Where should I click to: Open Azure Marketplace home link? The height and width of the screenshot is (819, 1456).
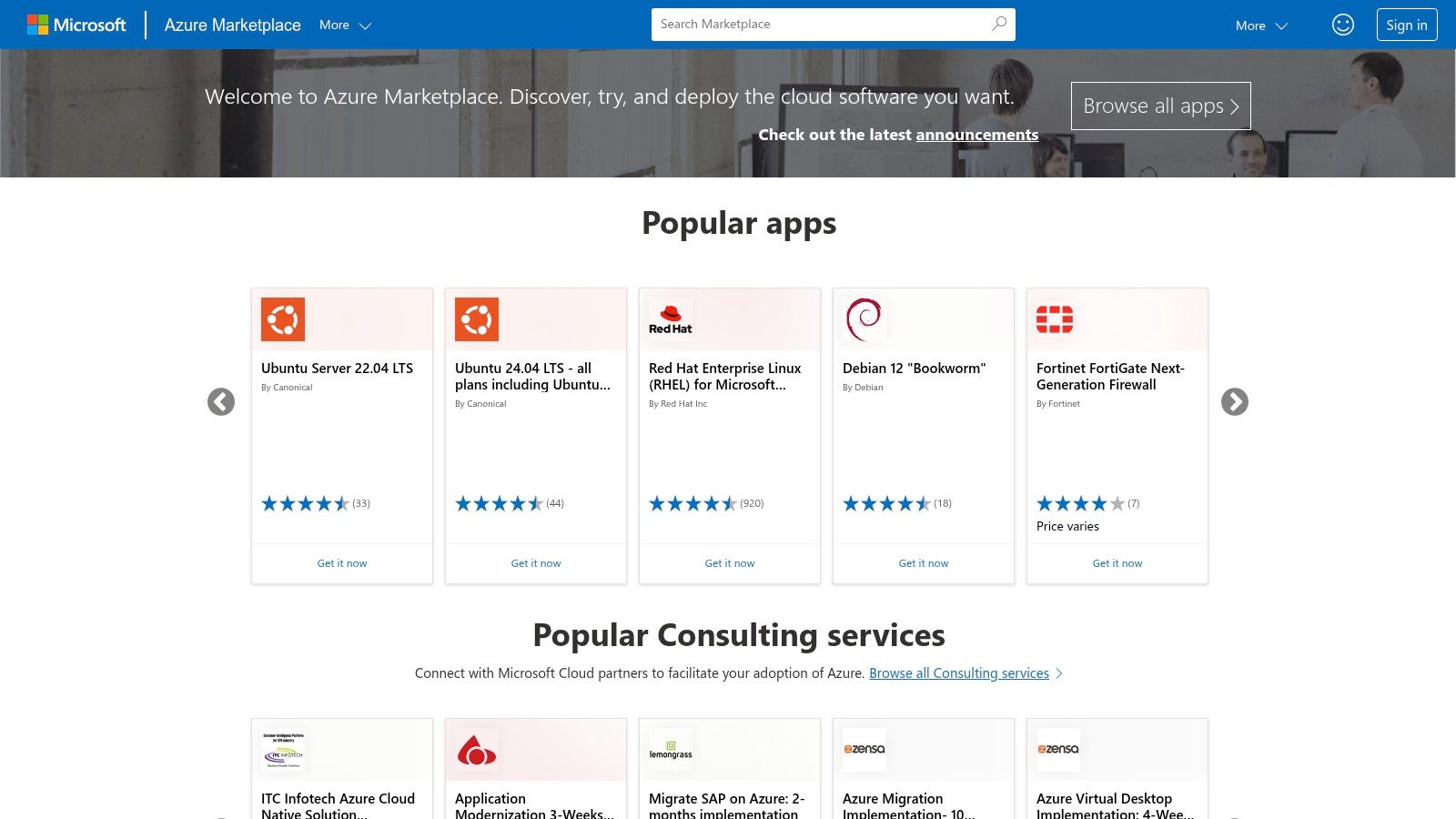pyautogui.click(x=232, y=25)
